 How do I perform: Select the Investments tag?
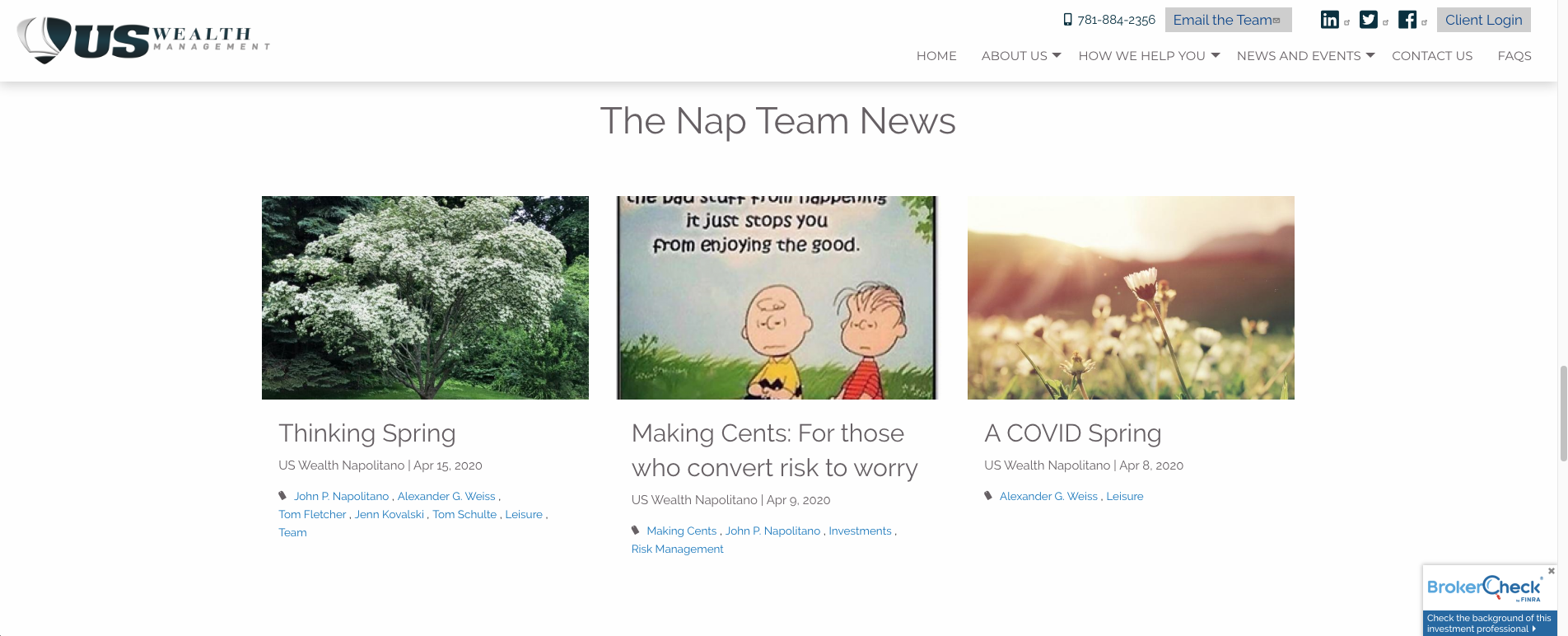point(860,531)
